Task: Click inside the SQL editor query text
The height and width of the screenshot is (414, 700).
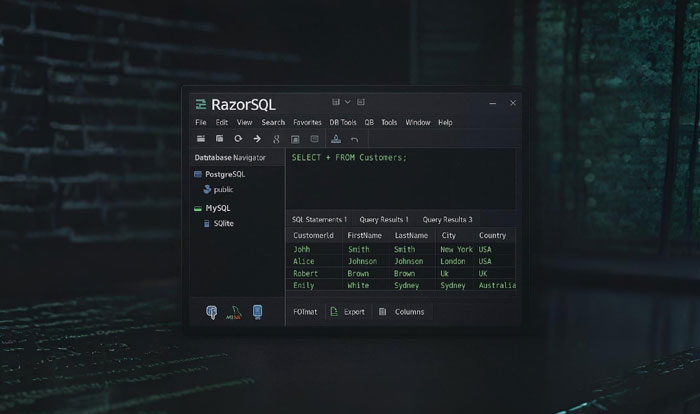Action: click(x=349, y=157)
